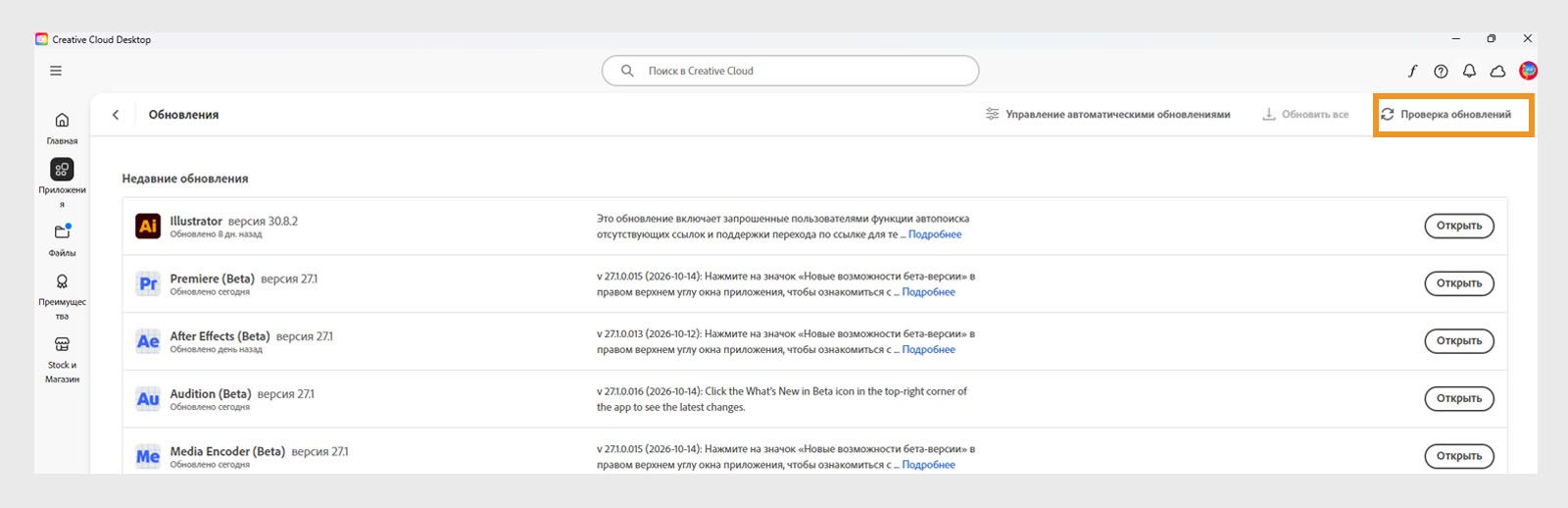Image resolution: width=1568 pixels, height=508 pixels.
Task: Click the Illustrator app icon
Action: coord(148,226)
